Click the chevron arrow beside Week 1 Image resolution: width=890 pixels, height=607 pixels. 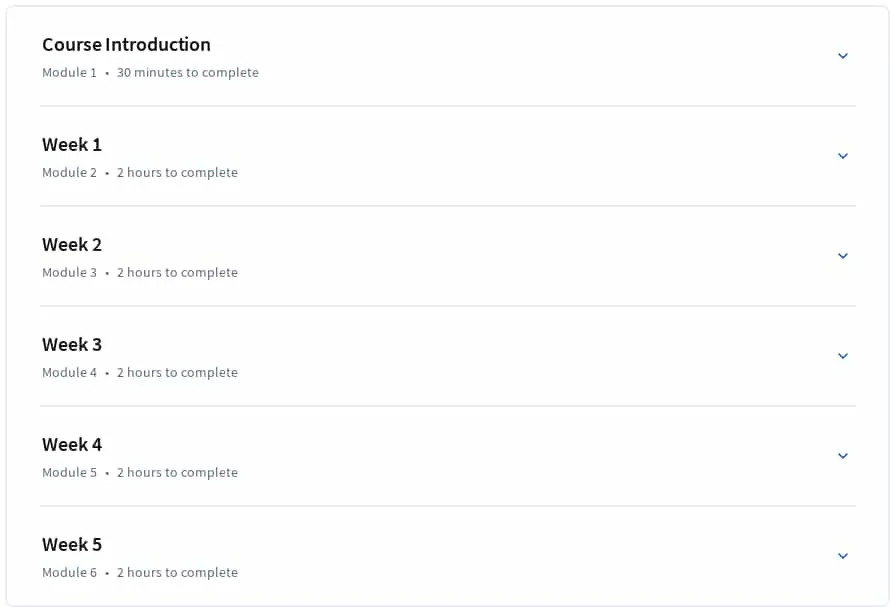pos(843,156)
